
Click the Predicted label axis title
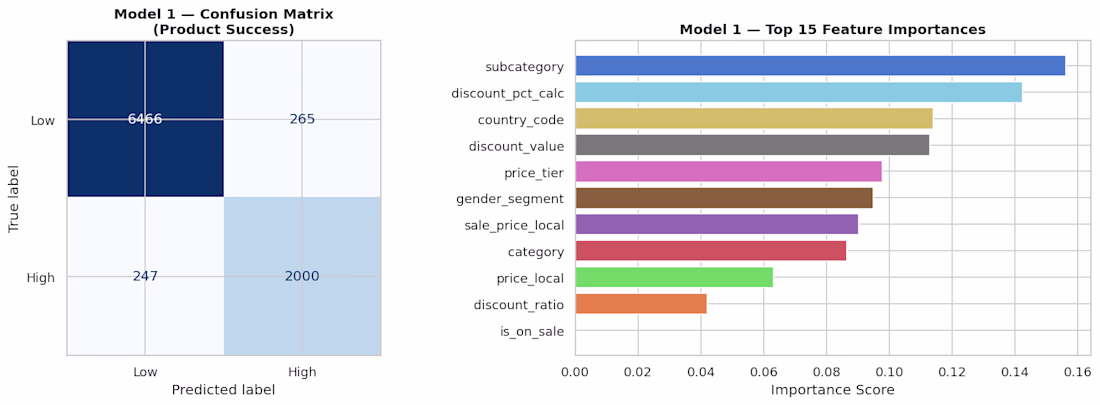click(x=224, y=389)
